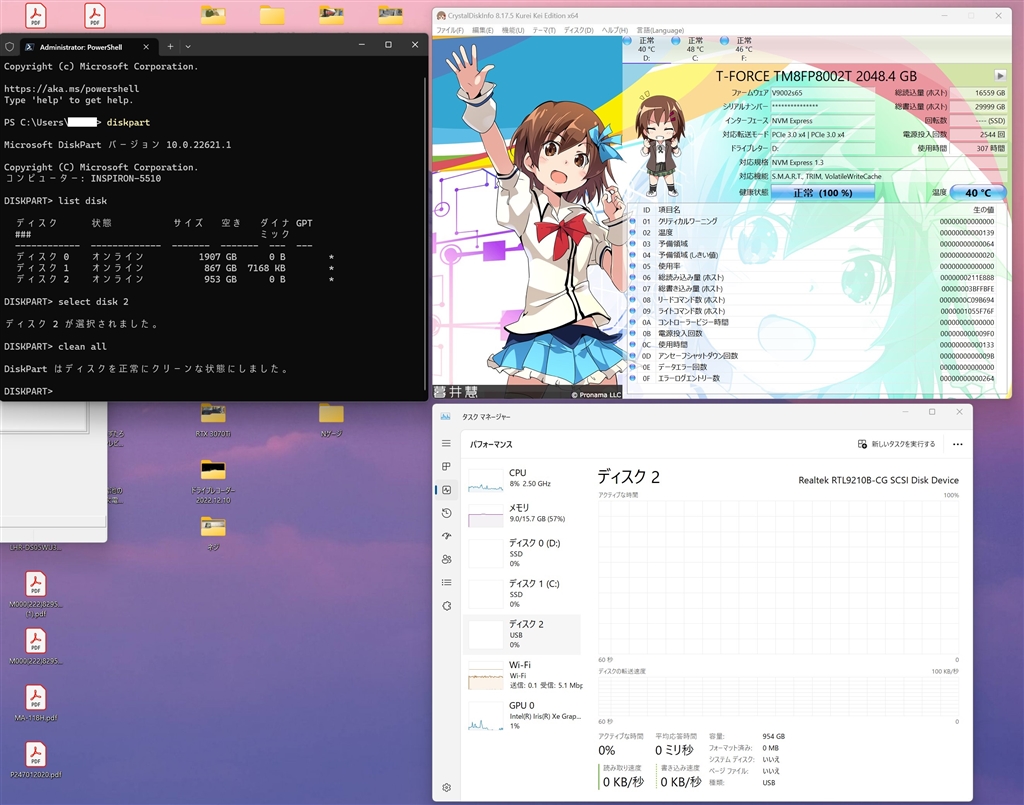Click the PowerShell tab icon
This screenshot has width=1024, height=805.
(29, 47)
